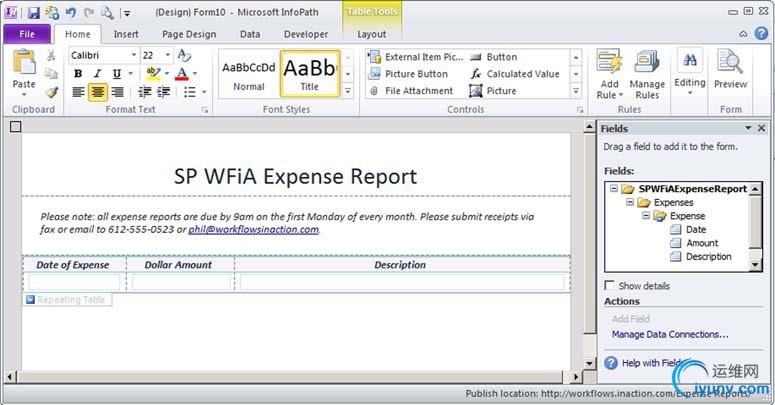
Task: Close the Fields task pane
Action: coord(762,128)
